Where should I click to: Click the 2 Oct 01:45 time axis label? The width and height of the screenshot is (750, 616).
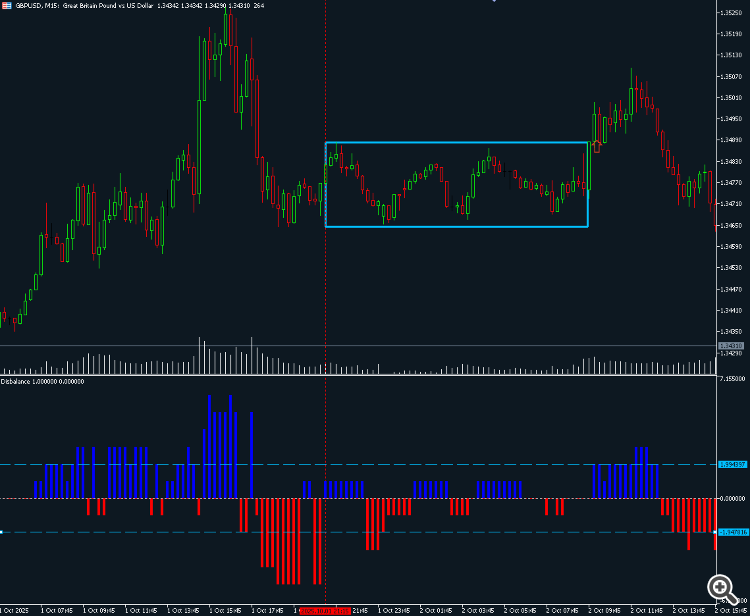point(436,611)
